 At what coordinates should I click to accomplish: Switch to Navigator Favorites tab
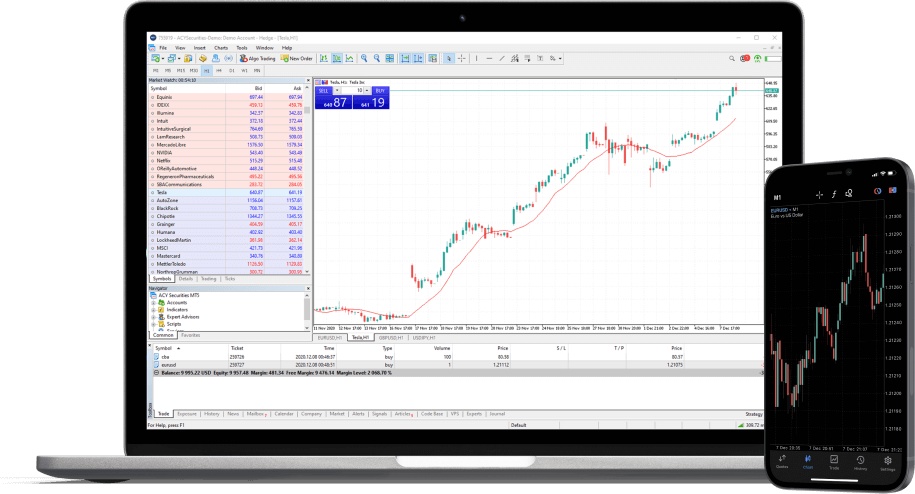(190, 335)
